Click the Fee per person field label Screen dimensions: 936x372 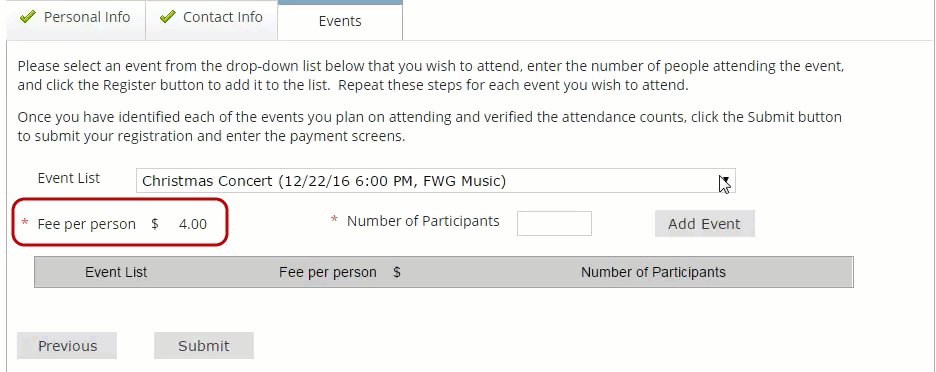[x=87, y=225]
